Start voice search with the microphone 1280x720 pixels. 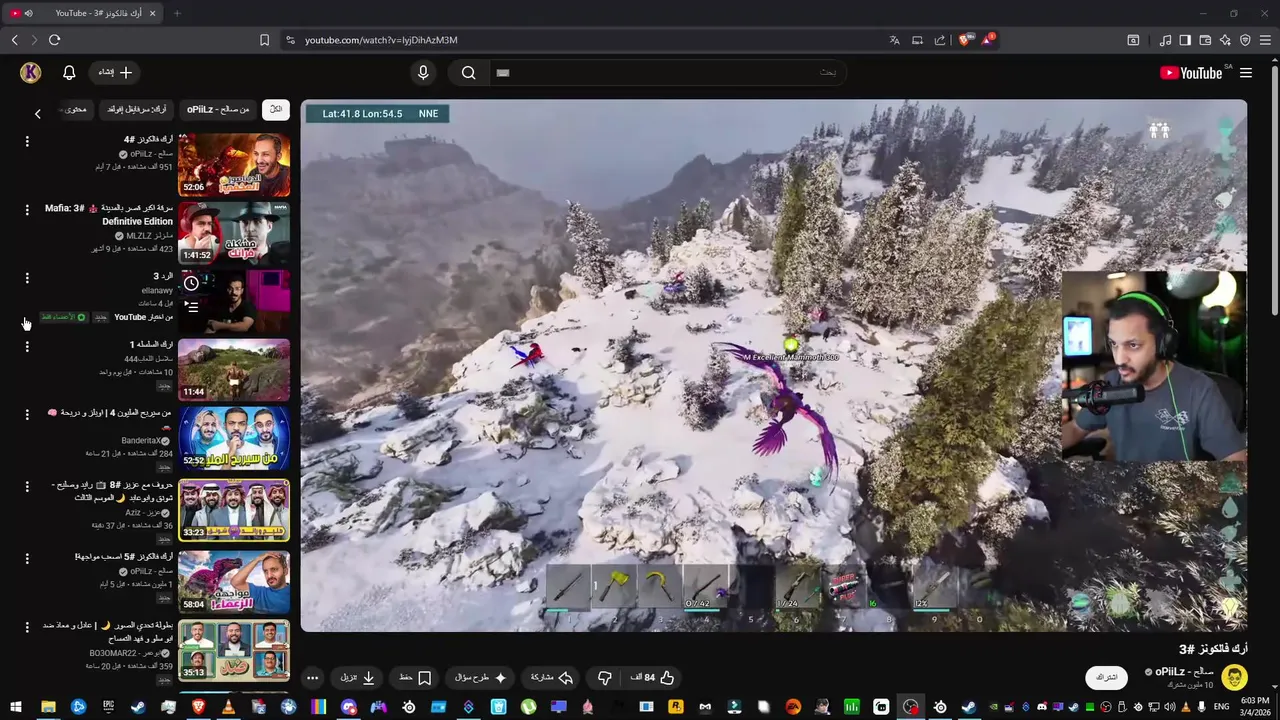point(423,72)
